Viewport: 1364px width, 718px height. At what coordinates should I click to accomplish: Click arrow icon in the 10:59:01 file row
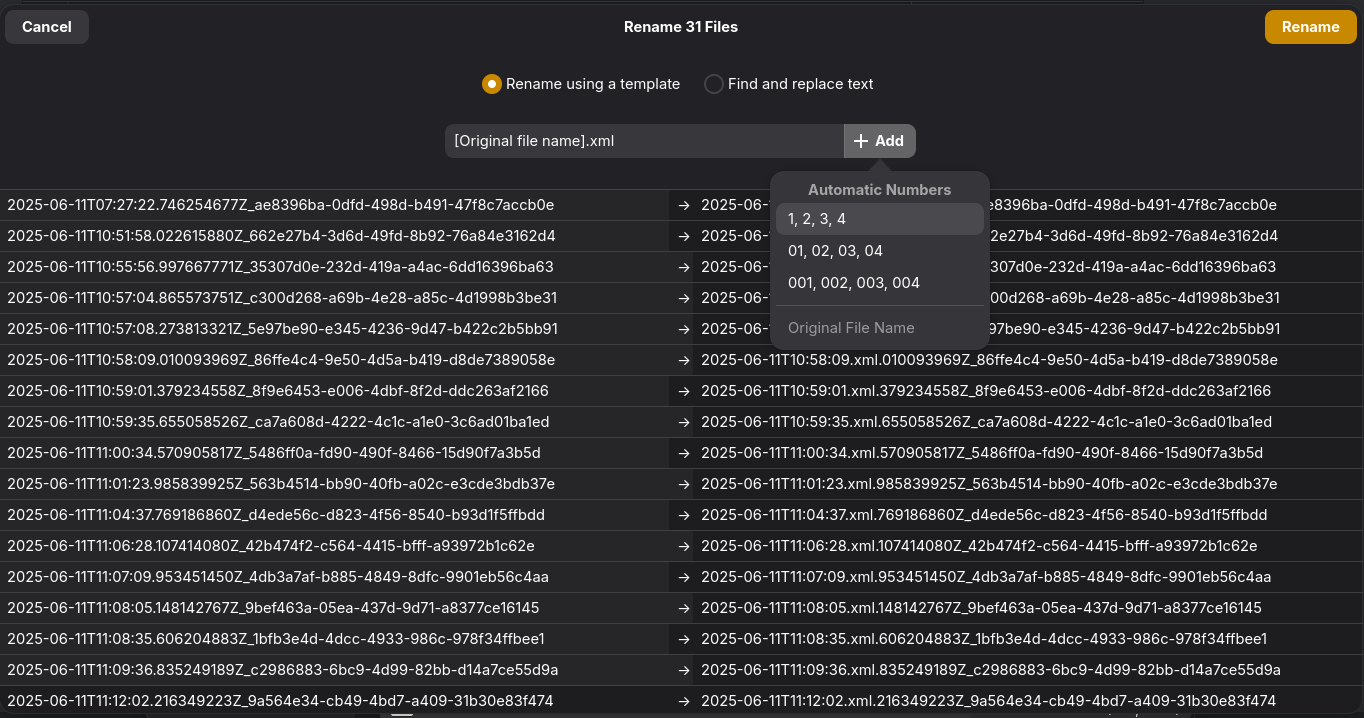[684, 391]
